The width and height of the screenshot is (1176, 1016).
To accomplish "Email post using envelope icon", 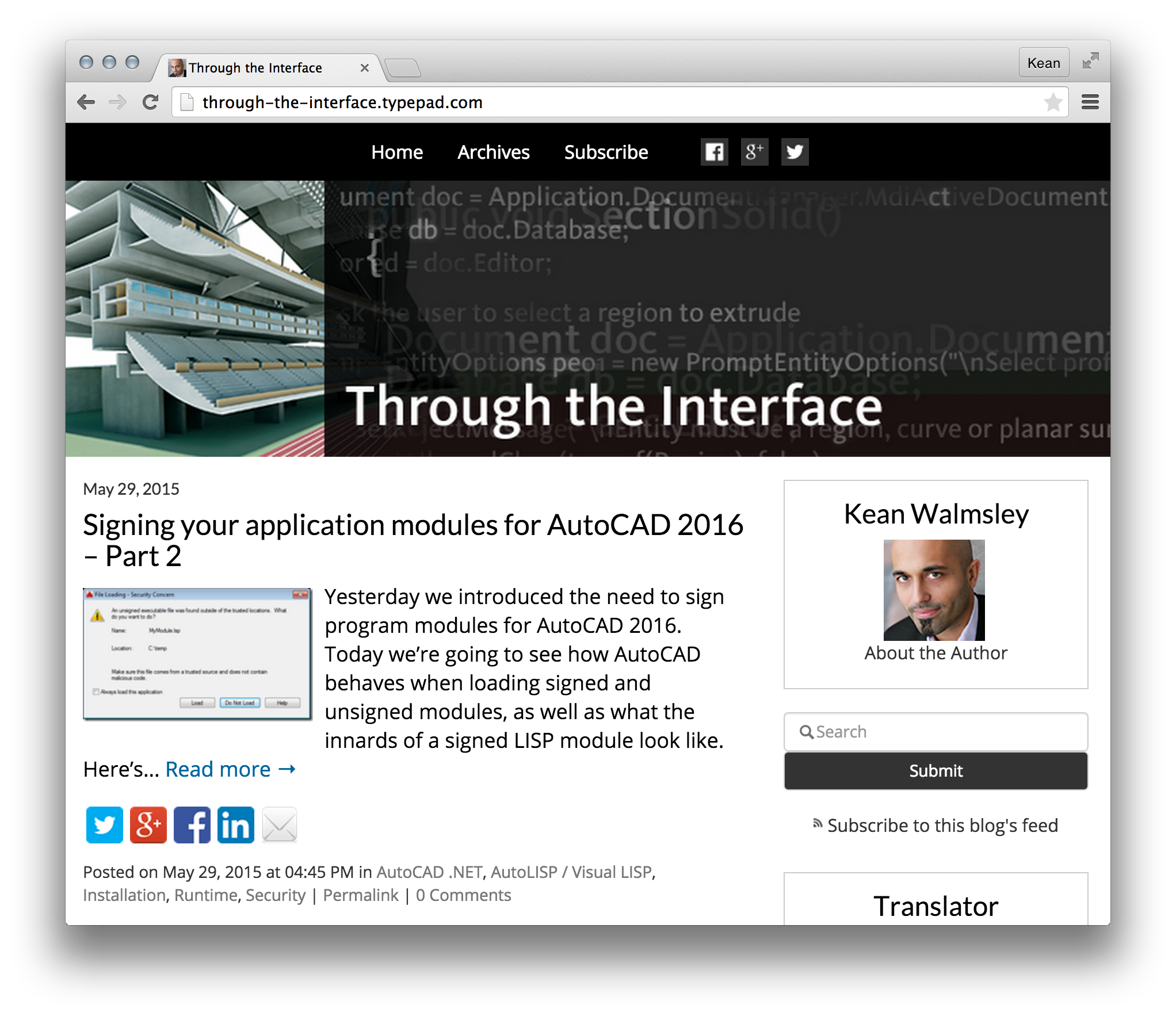I will [x=280, y=824].
